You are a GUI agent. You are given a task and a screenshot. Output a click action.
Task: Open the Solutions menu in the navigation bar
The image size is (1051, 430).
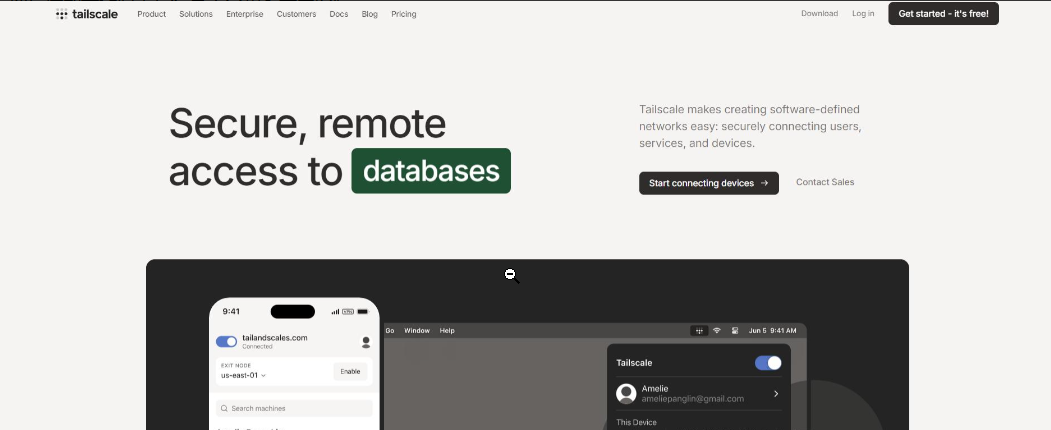[196, 14]
